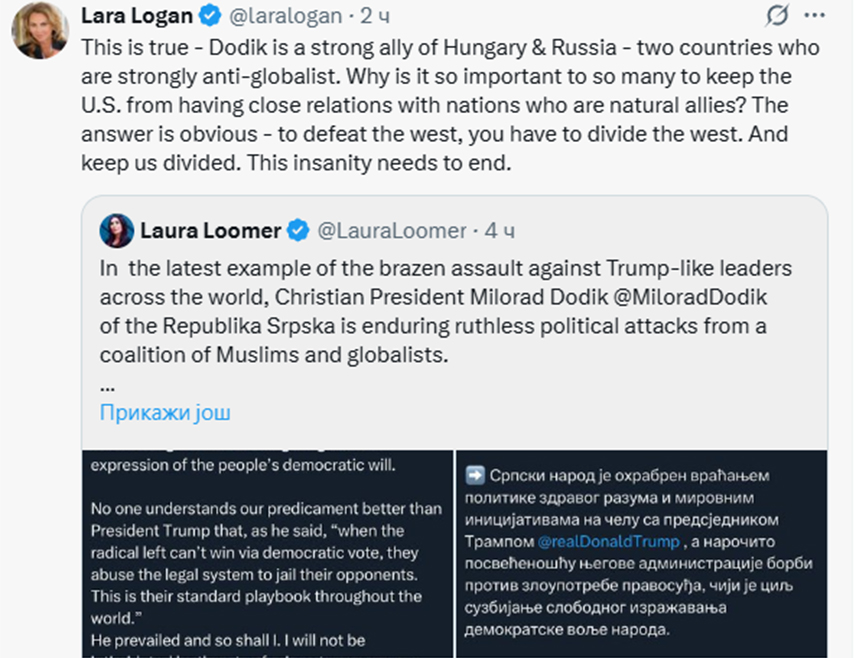The image size is (856, 658).
Task: Click the blue arrow emoji in Serbian image
Action: coord(474,476)
